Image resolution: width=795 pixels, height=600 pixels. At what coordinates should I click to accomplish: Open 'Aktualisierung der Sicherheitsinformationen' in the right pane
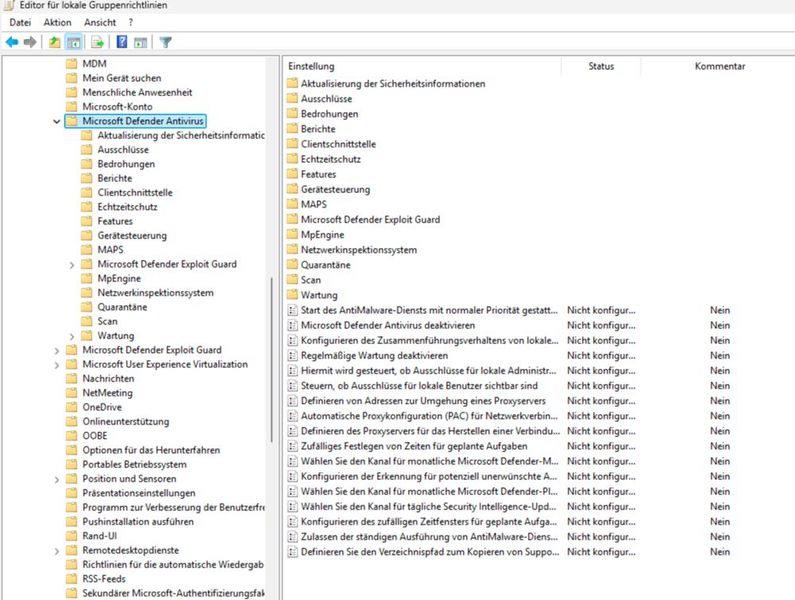(x=393, y=84)
